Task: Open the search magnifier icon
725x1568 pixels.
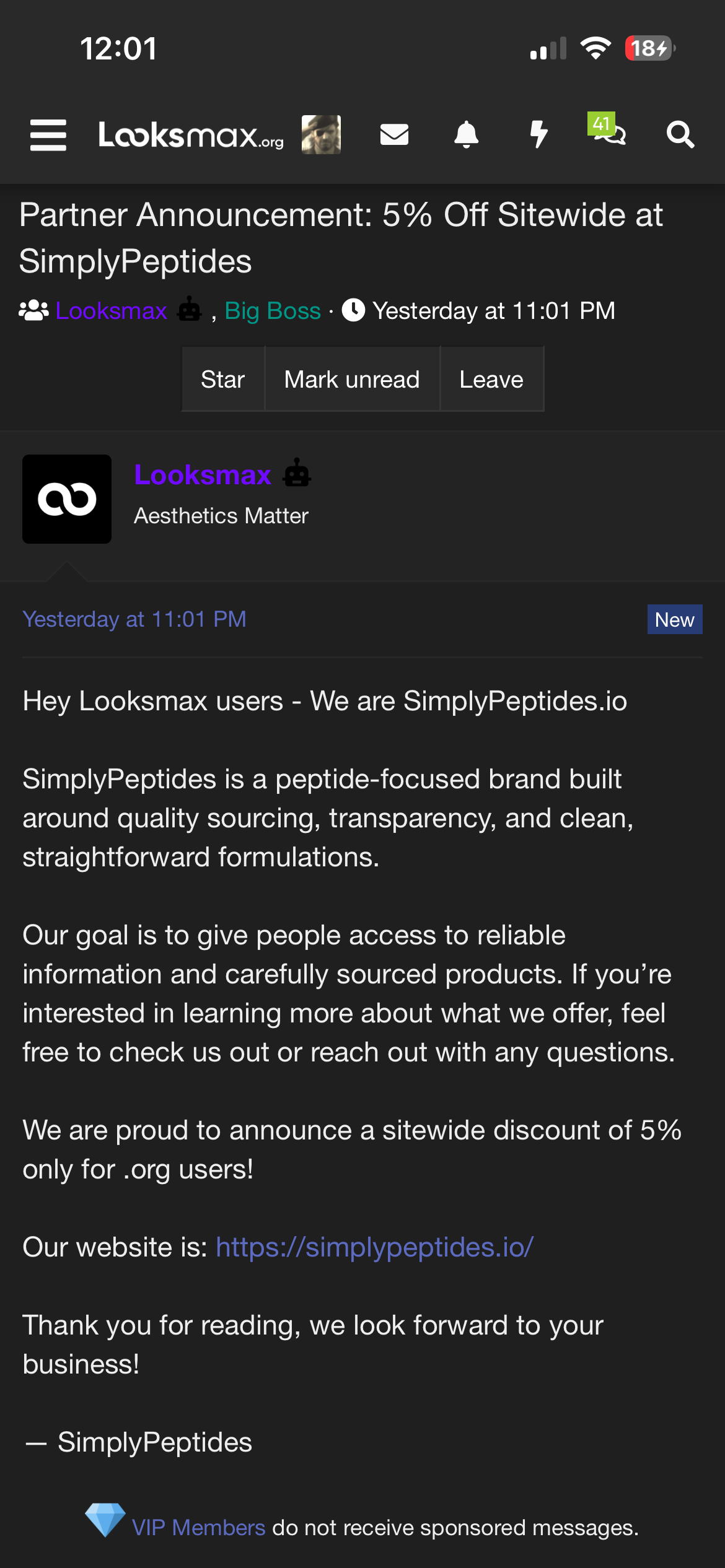Action: (x=680, y=134)
